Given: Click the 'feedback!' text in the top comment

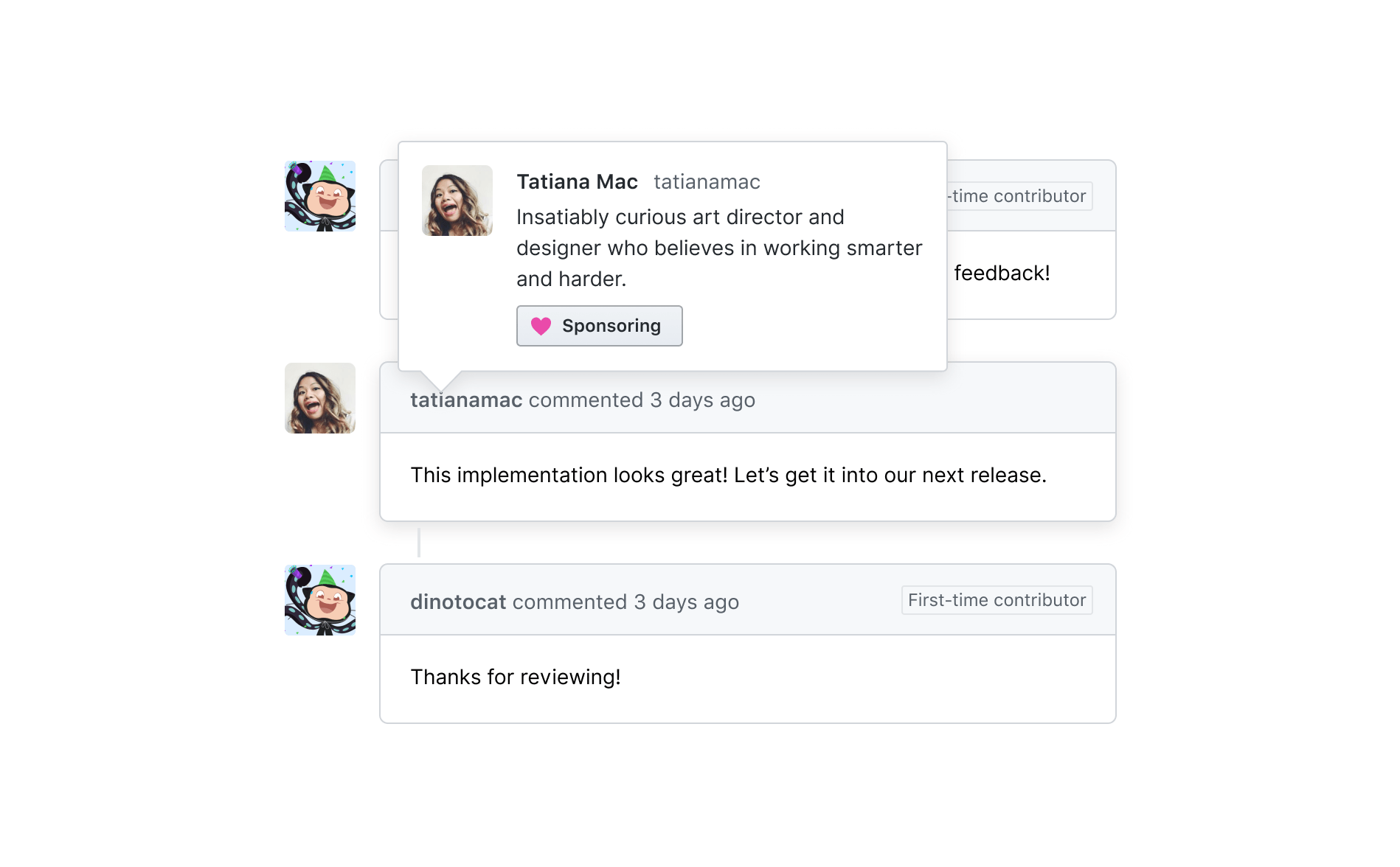Looking at the screenshot, I should 1002,274.
